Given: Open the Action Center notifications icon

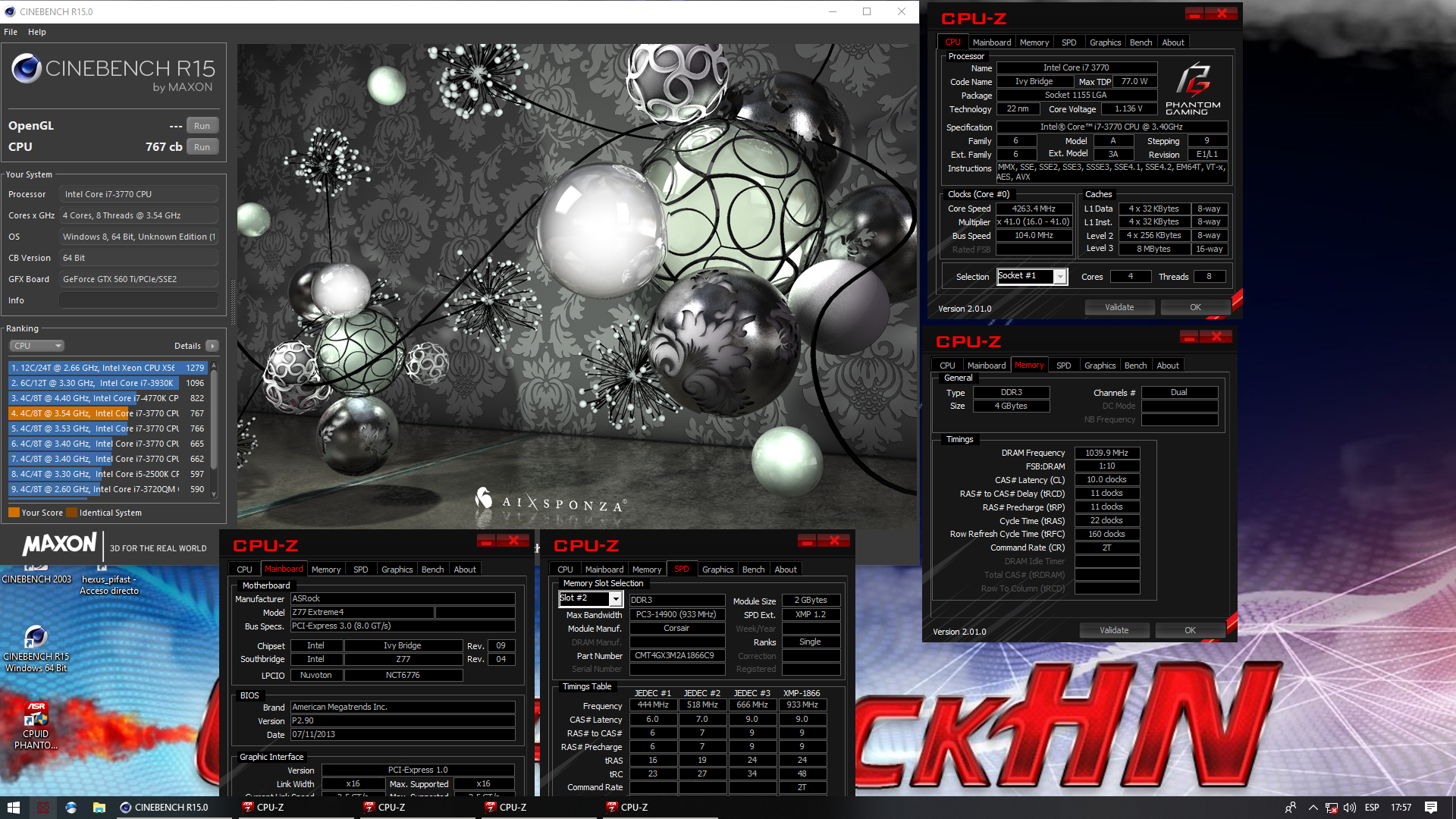Looking at the screenshot, I should click(x=1431, y=808).
